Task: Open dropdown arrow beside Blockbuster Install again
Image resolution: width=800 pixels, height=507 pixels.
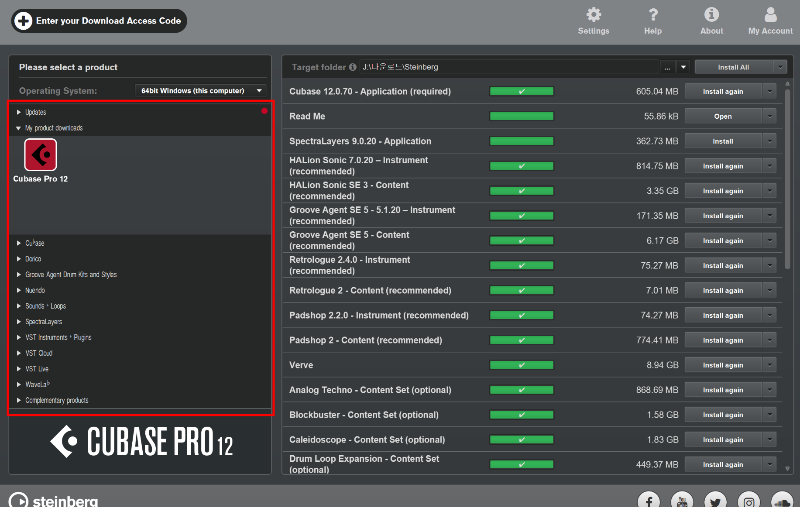Action: coord(769,415)
